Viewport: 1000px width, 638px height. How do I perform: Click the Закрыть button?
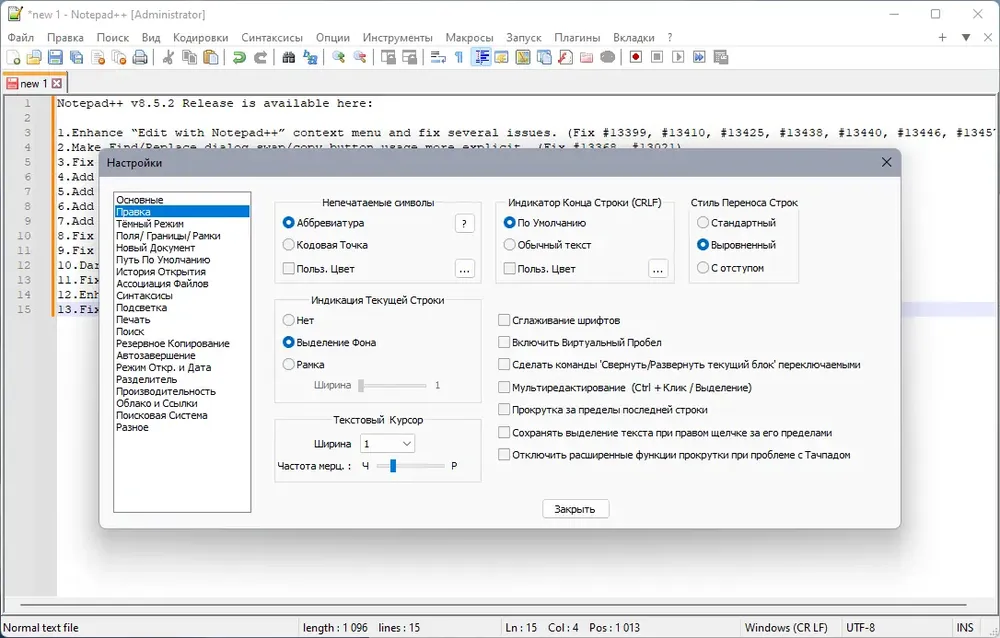[575, 509]
